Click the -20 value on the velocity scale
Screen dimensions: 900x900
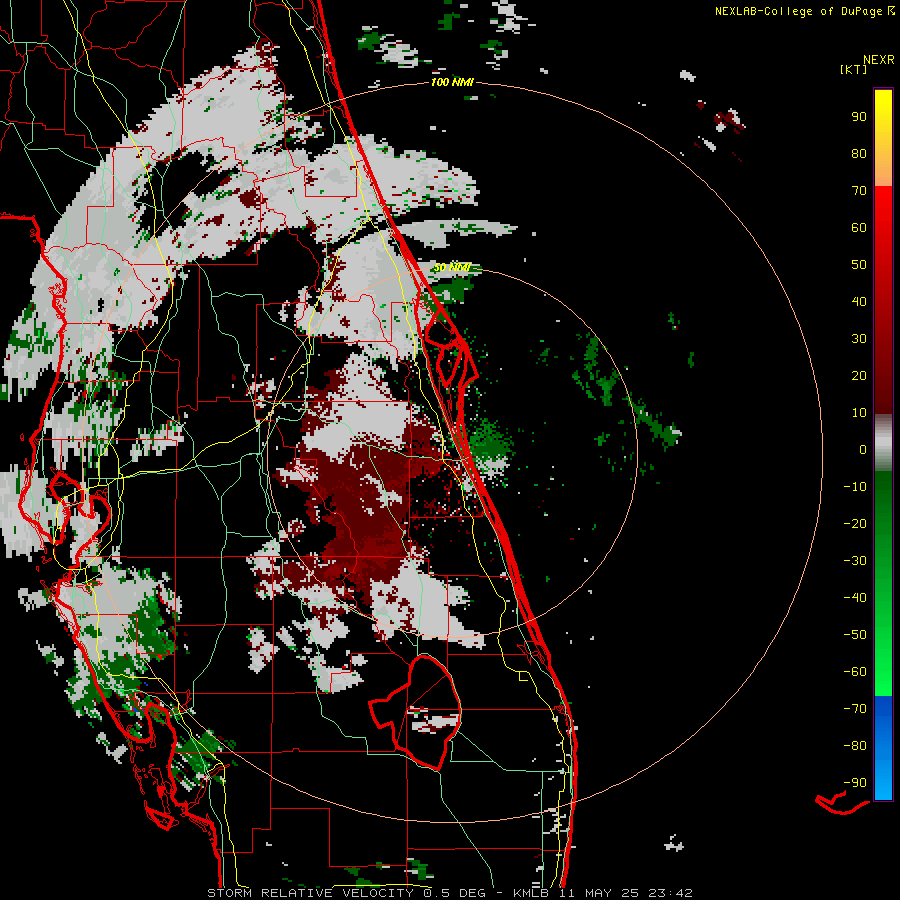point(855,523)
